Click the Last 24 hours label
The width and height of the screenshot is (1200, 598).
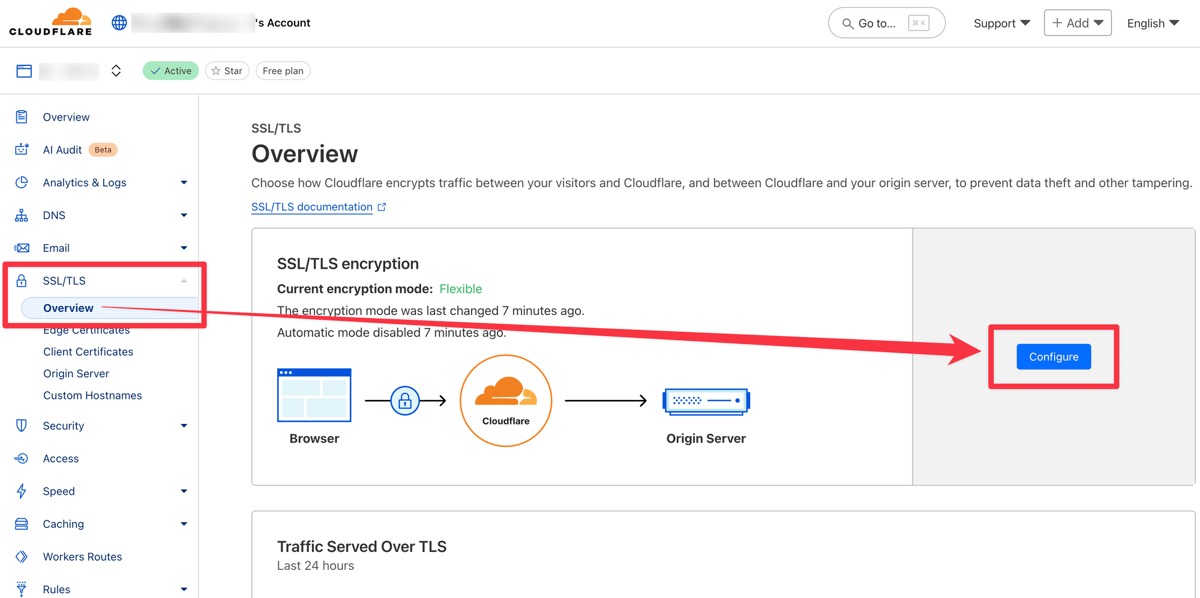(315, 566)
